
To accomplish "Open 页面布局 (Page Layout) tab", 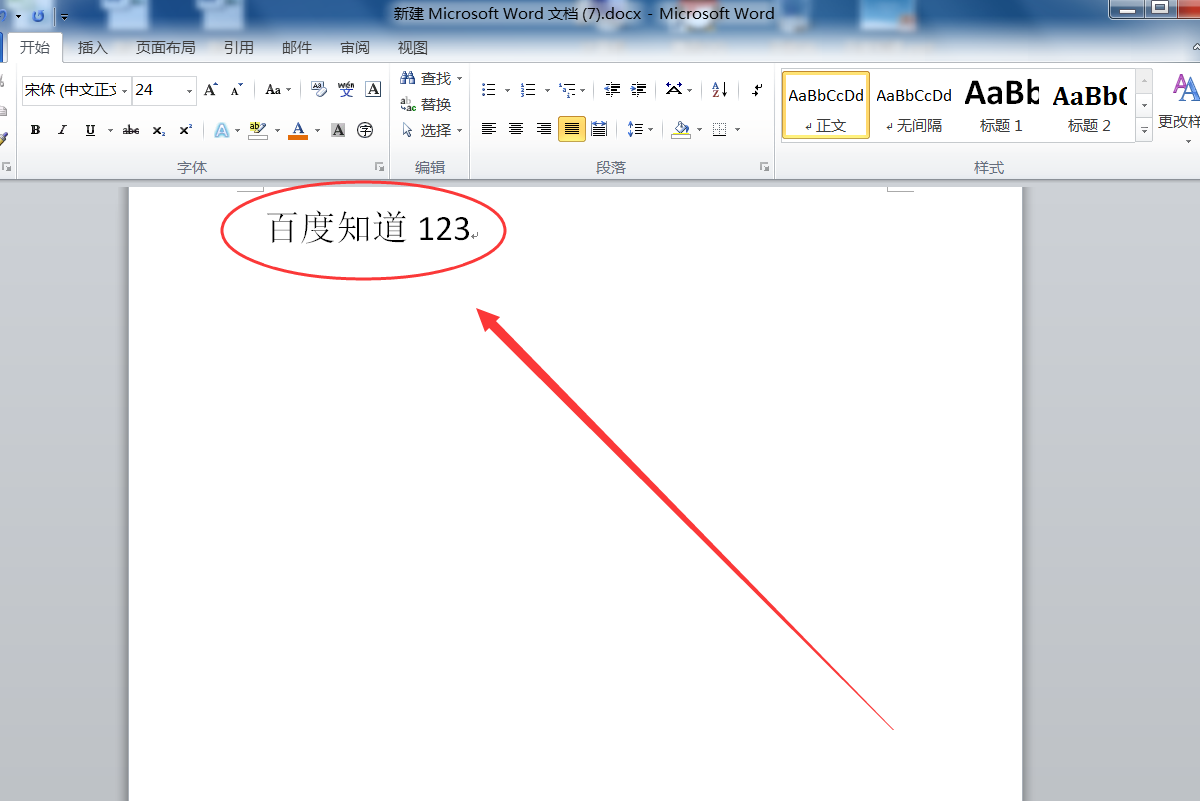I will [x=166, y=47].
